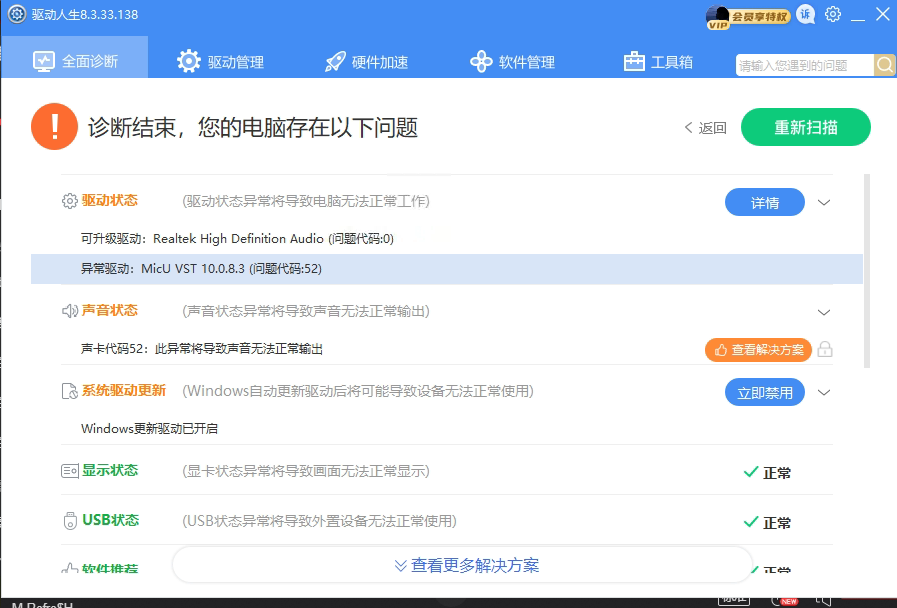Switch to 驱动管理 tab
This screenshot has height=608, width=897.
220,61
